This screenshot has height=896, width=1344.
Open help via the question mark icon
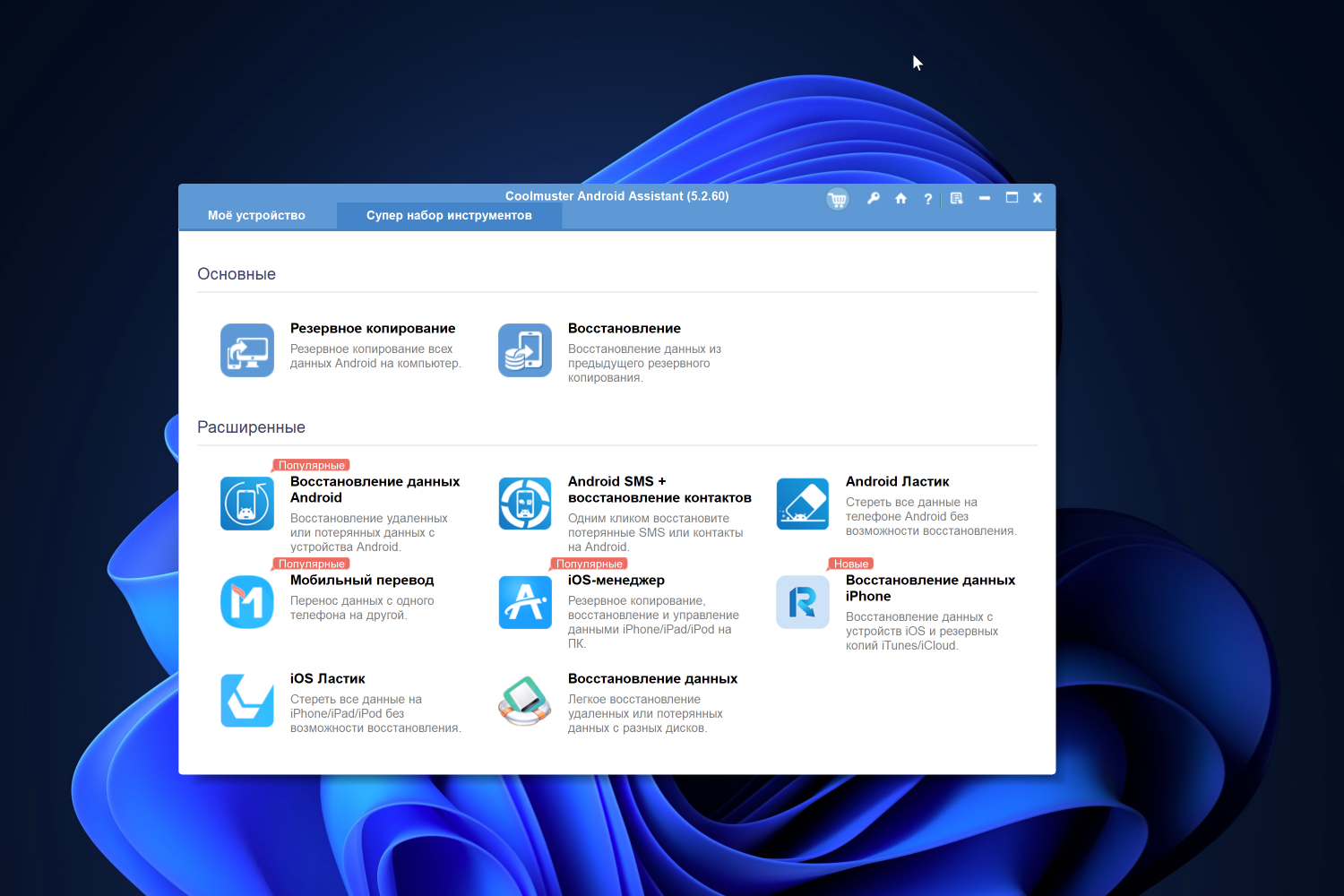tap(928, 199)
